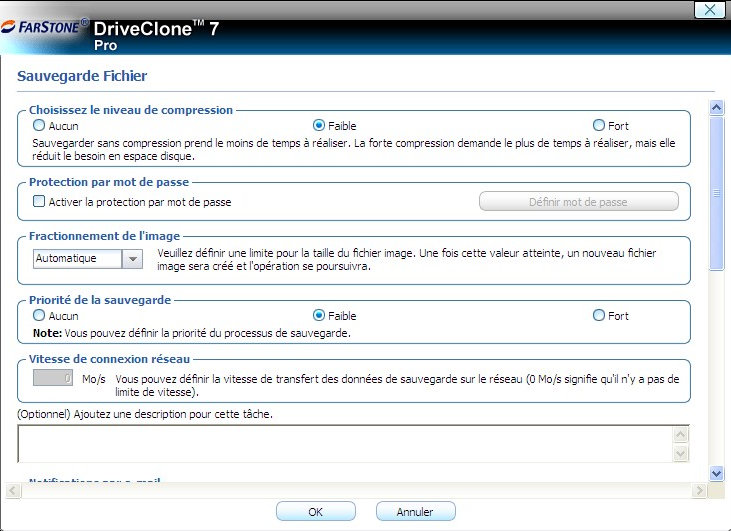Screen dimensions: 731x531
Task: Click the Choisissez le niveau de compression label
Action: (131, 110)
